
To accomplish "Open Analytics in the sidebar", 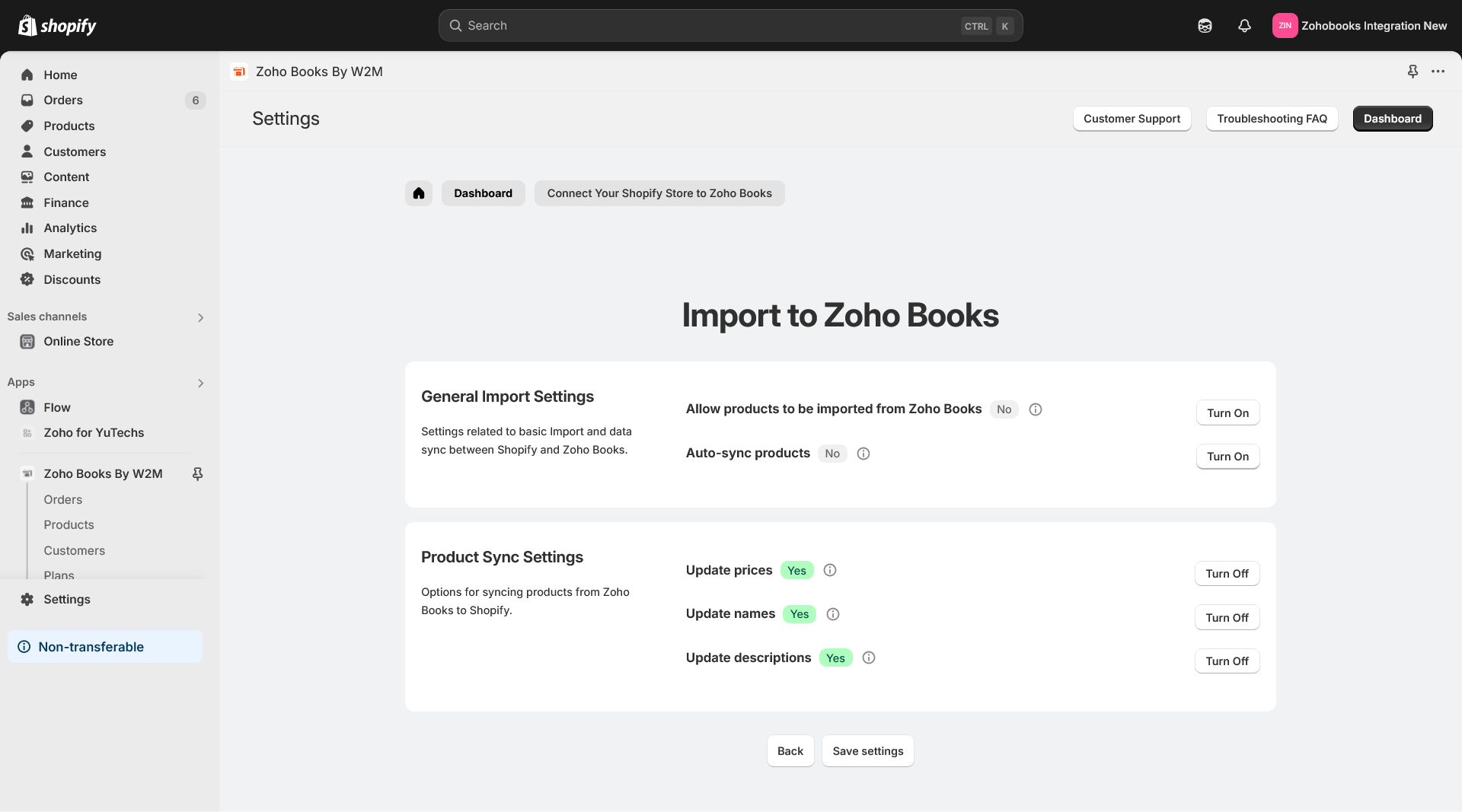I will (x=70, y=228).
